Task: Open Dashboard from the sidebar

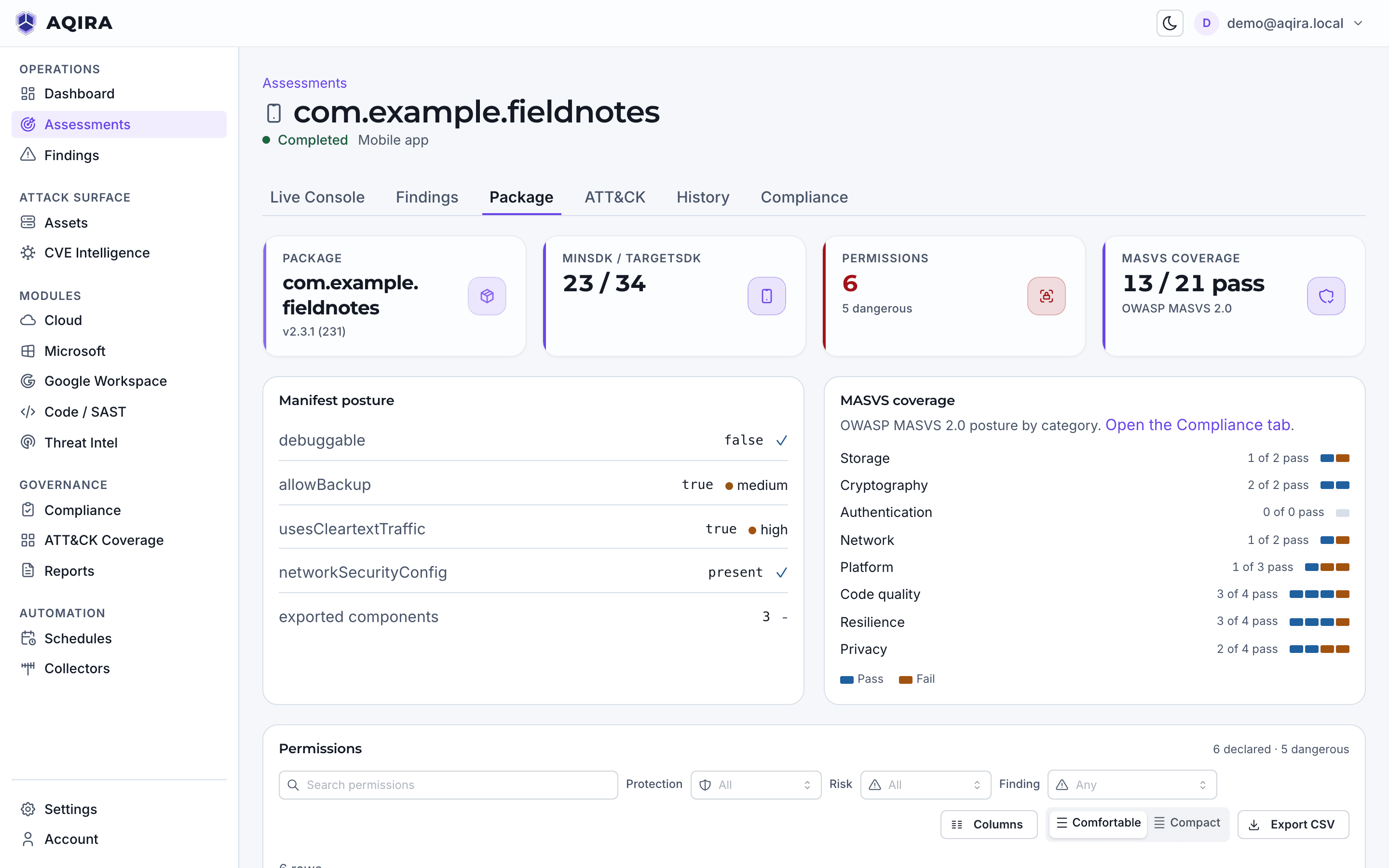Action: pyautogui.click(x=119, y=94)
